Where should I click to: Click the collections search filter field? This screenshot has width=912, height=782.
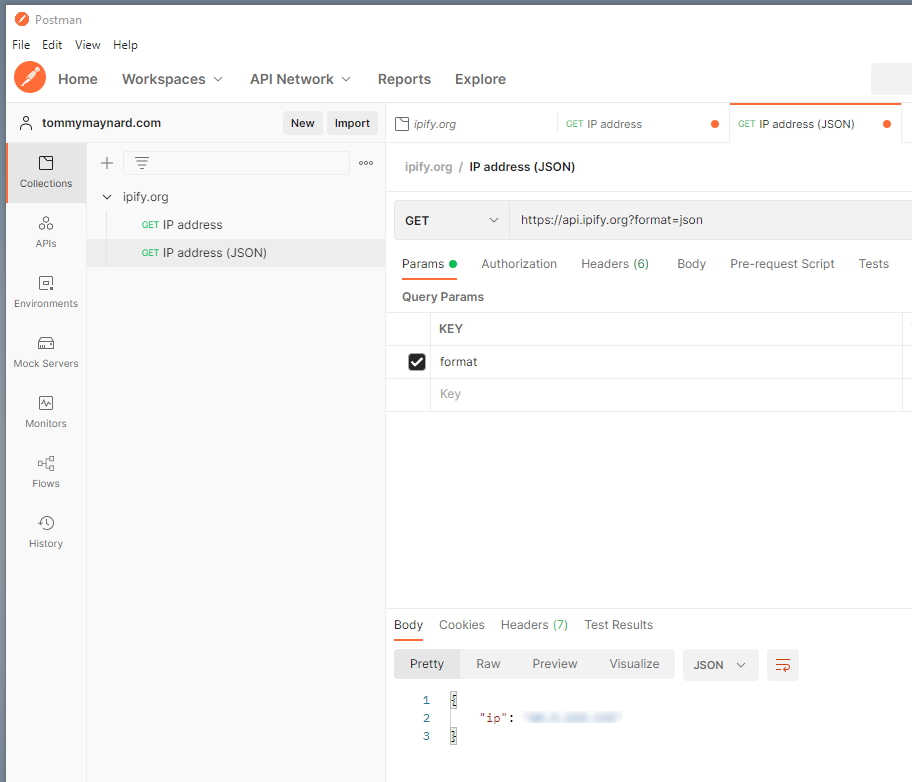[237, 163]
